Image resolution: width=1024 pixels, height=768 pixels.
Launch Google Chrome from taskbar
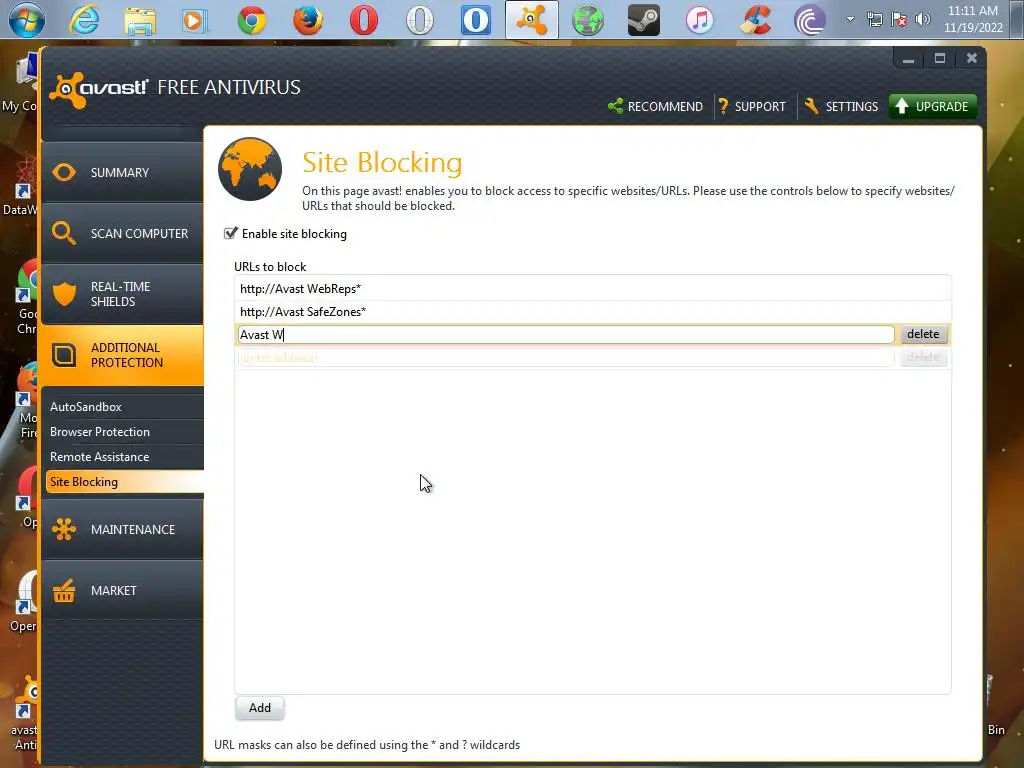[252, 20]
